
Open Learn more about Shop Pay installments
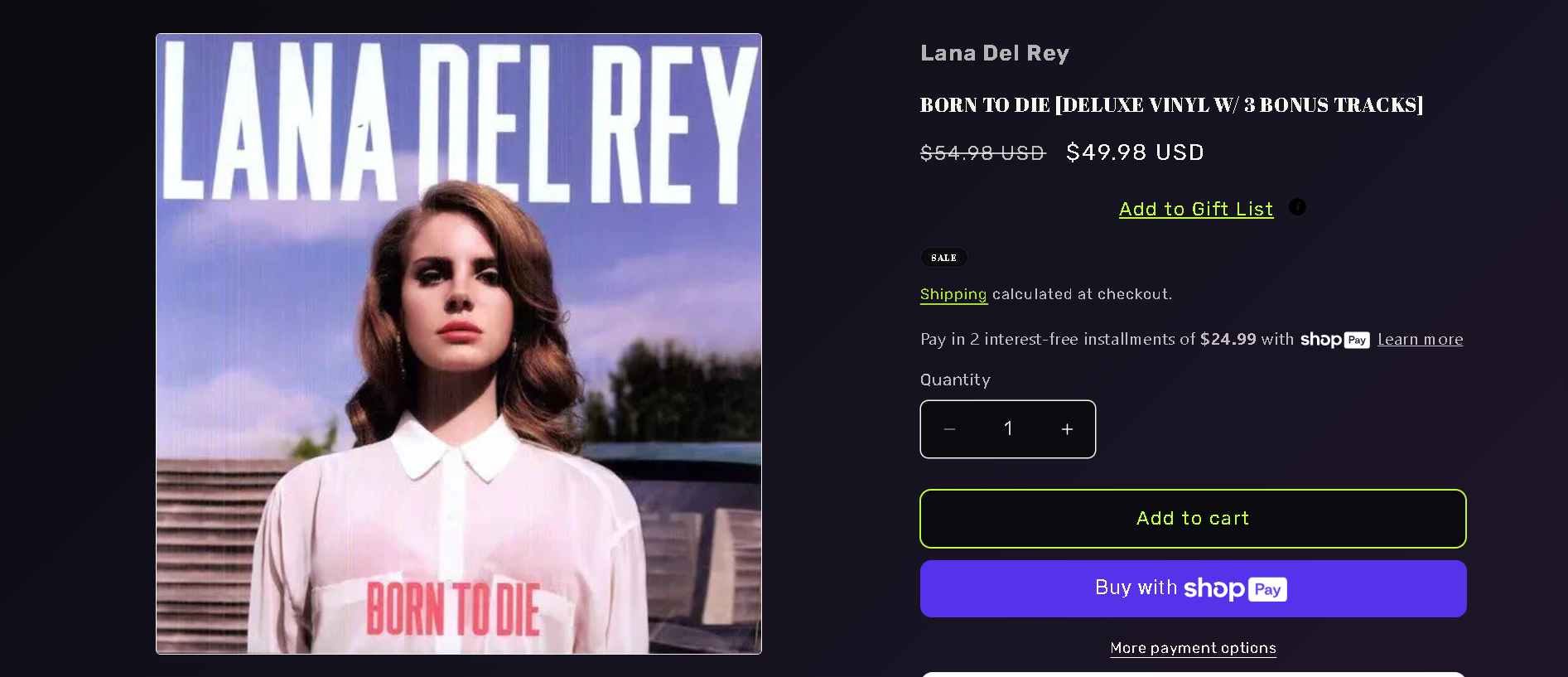click(1420, 340)
